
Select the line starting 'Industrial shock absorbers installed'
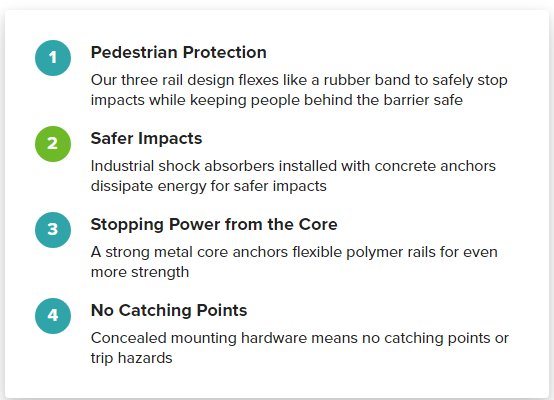point(293,166)
